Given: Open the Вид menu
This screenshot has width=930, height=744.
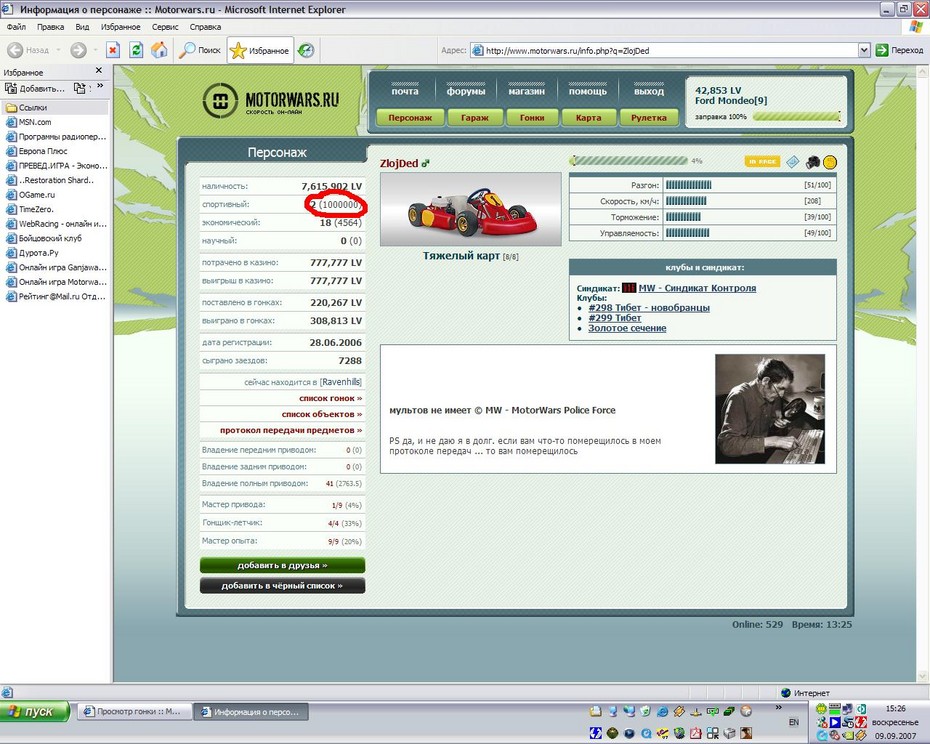Looking at the screenshot, I should point(82,27).
